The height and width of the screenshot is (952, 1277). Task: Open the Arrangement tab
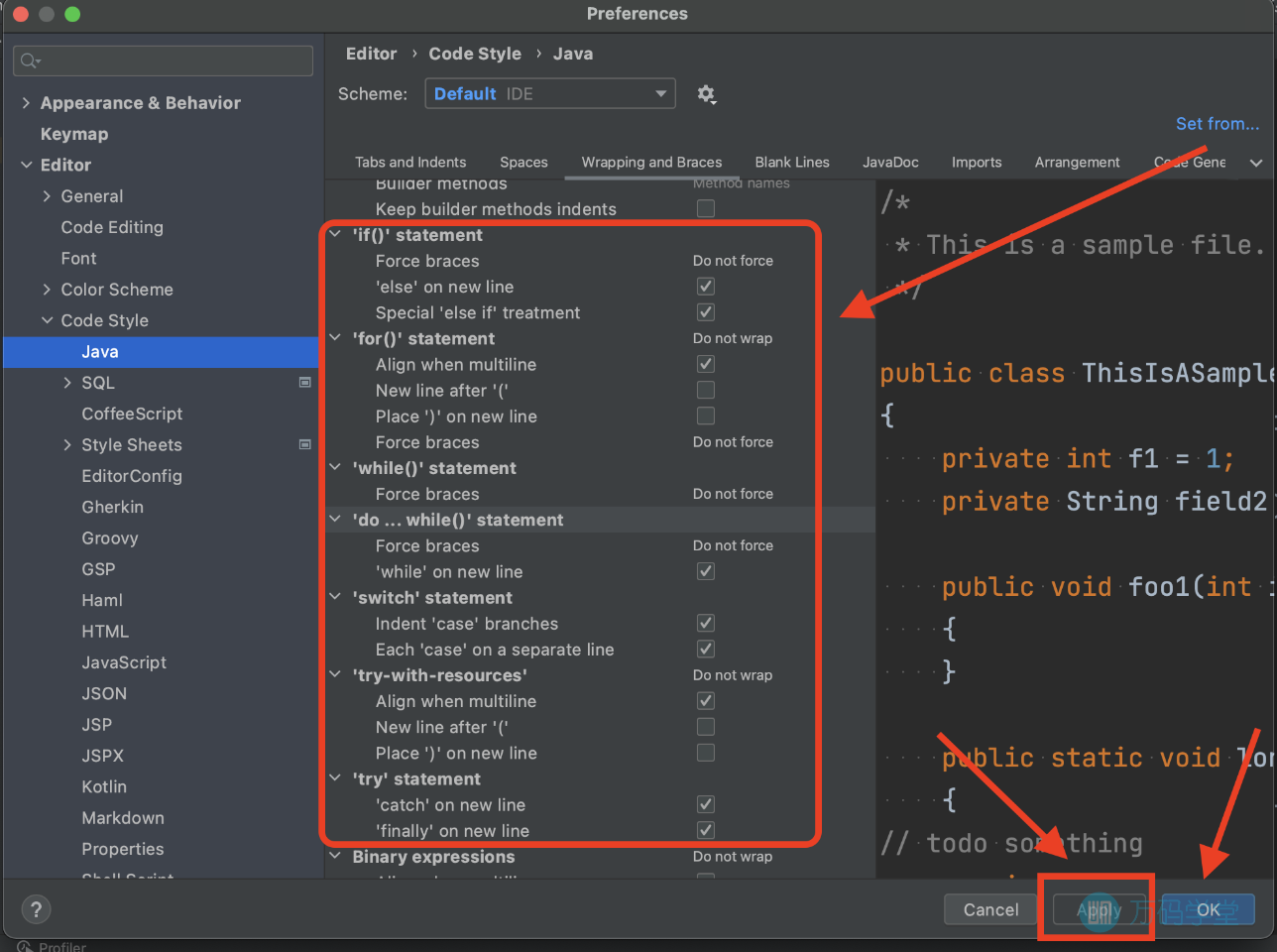(x=1077, y=163)
